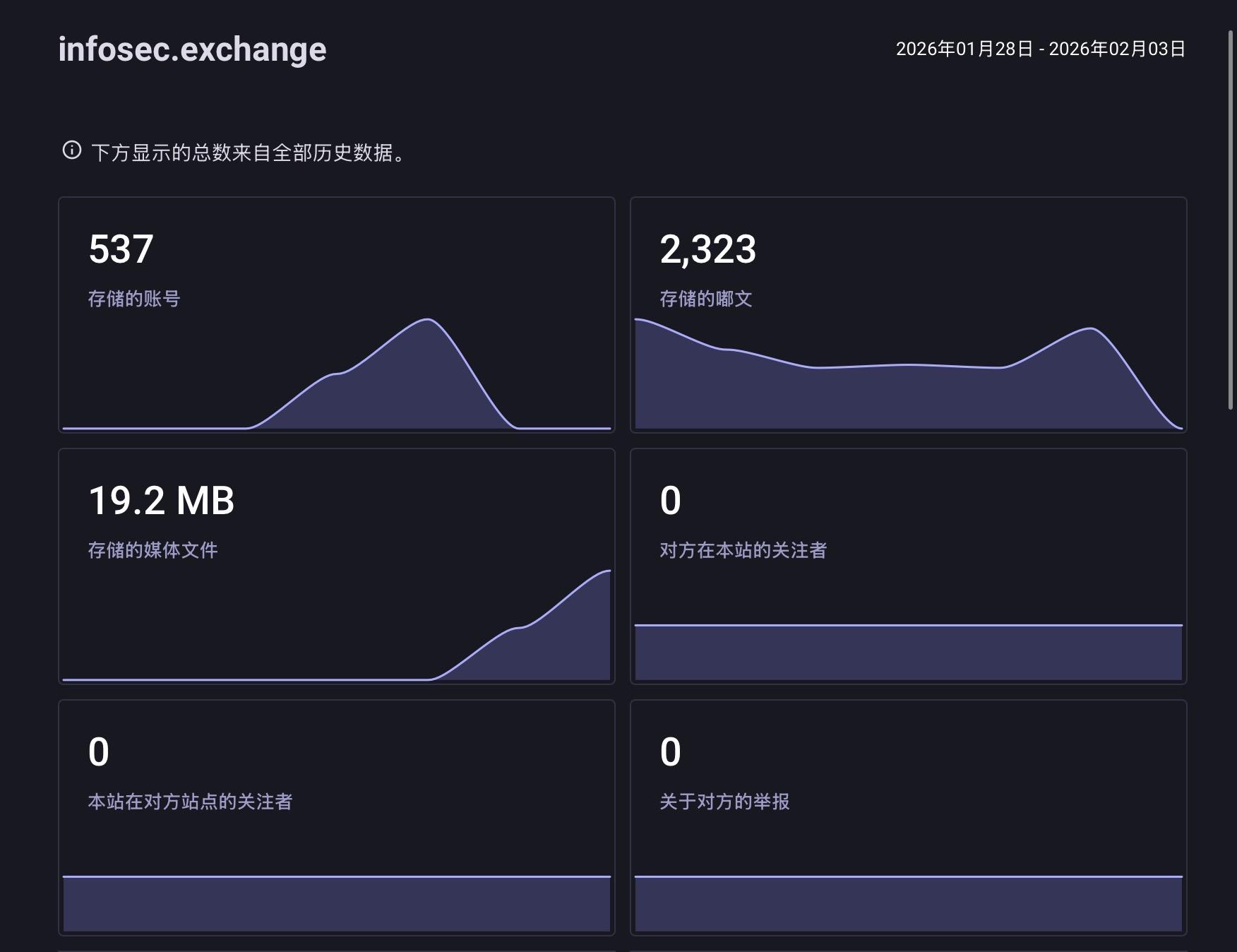This screenshot has width=1237, height=952.
Task: Click the notice text 下方显示的总数来自全部历史数据
Action: (x=247, y=153)
